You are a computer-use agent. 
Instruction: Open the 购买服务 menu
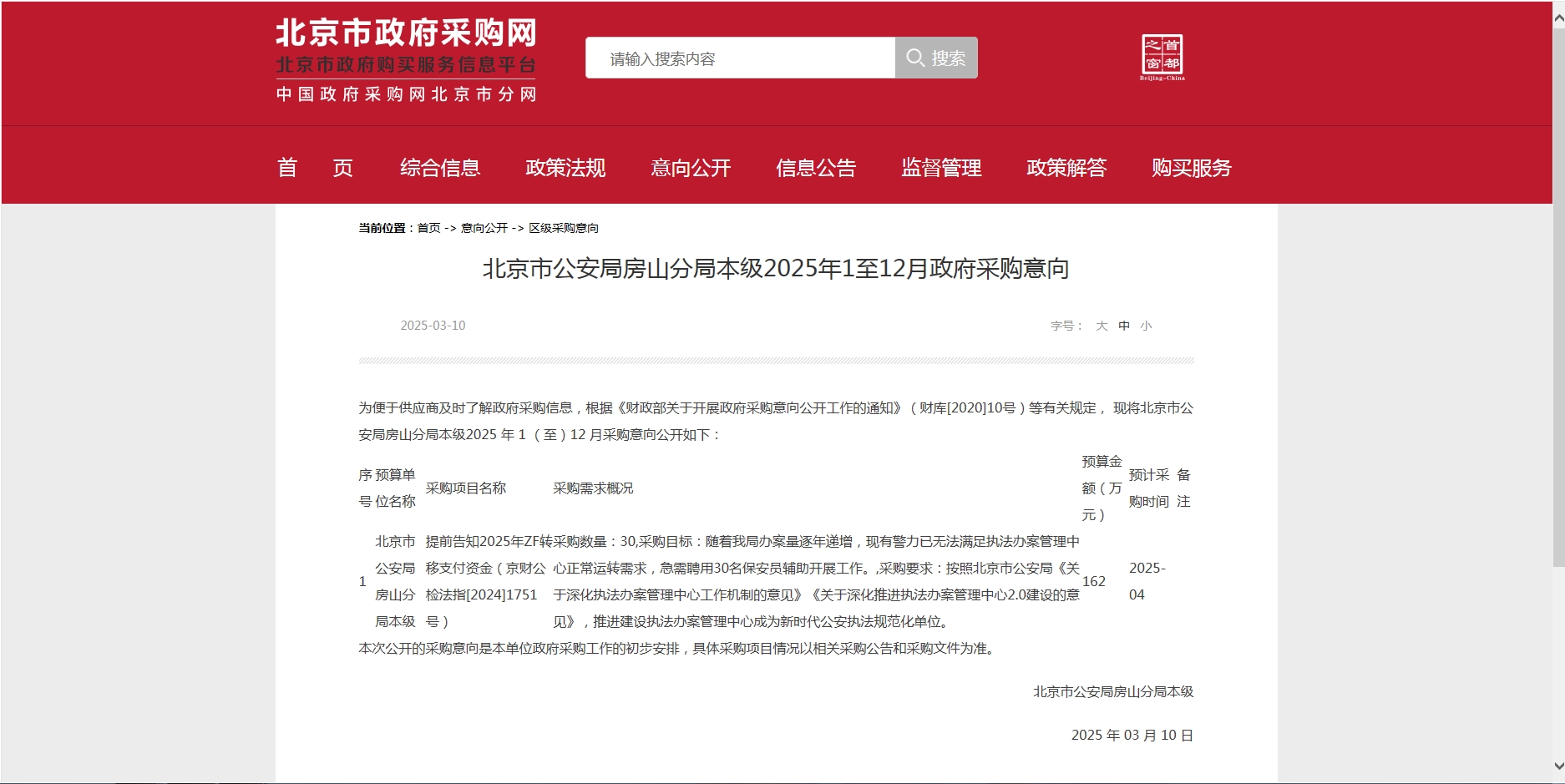click(1192, 168)
